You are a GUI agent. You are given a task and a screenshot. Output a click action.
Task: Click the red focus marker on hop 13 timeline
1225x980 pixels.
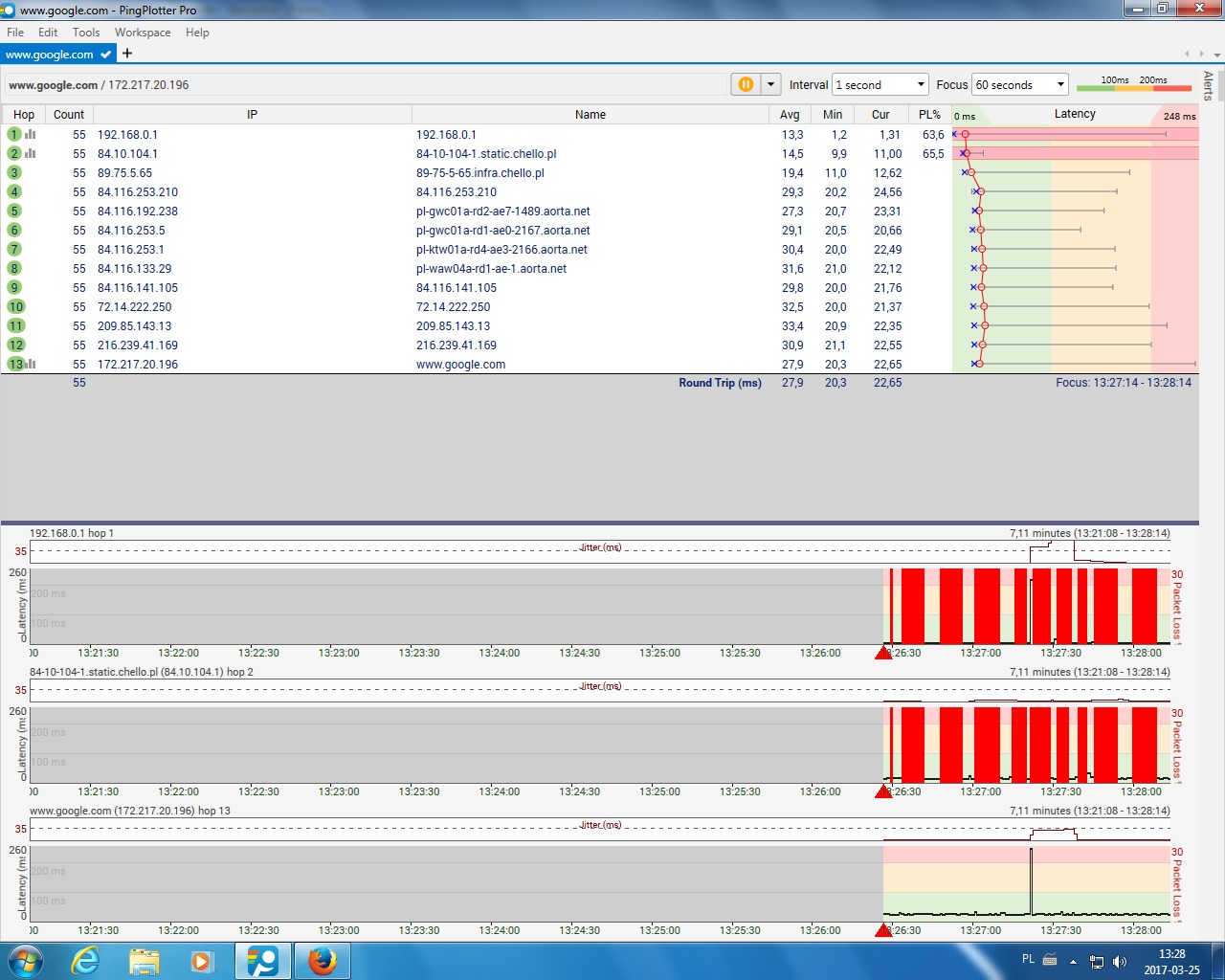[x=883, y=930]
